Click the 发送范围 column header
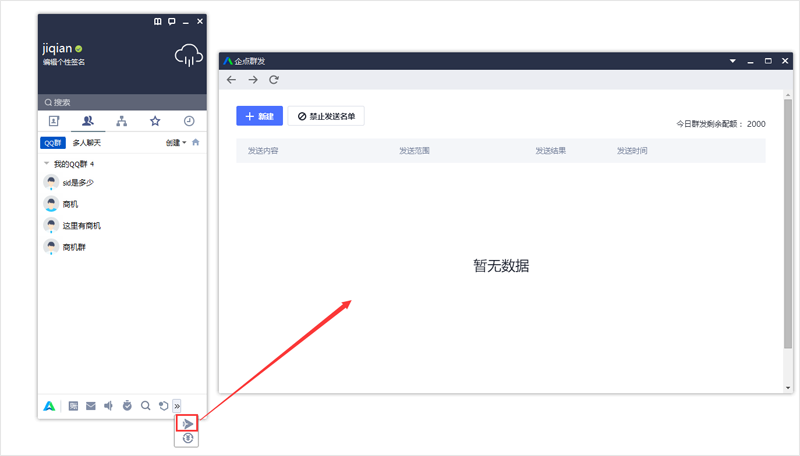The image size is (800, 456). coord(414,150)
